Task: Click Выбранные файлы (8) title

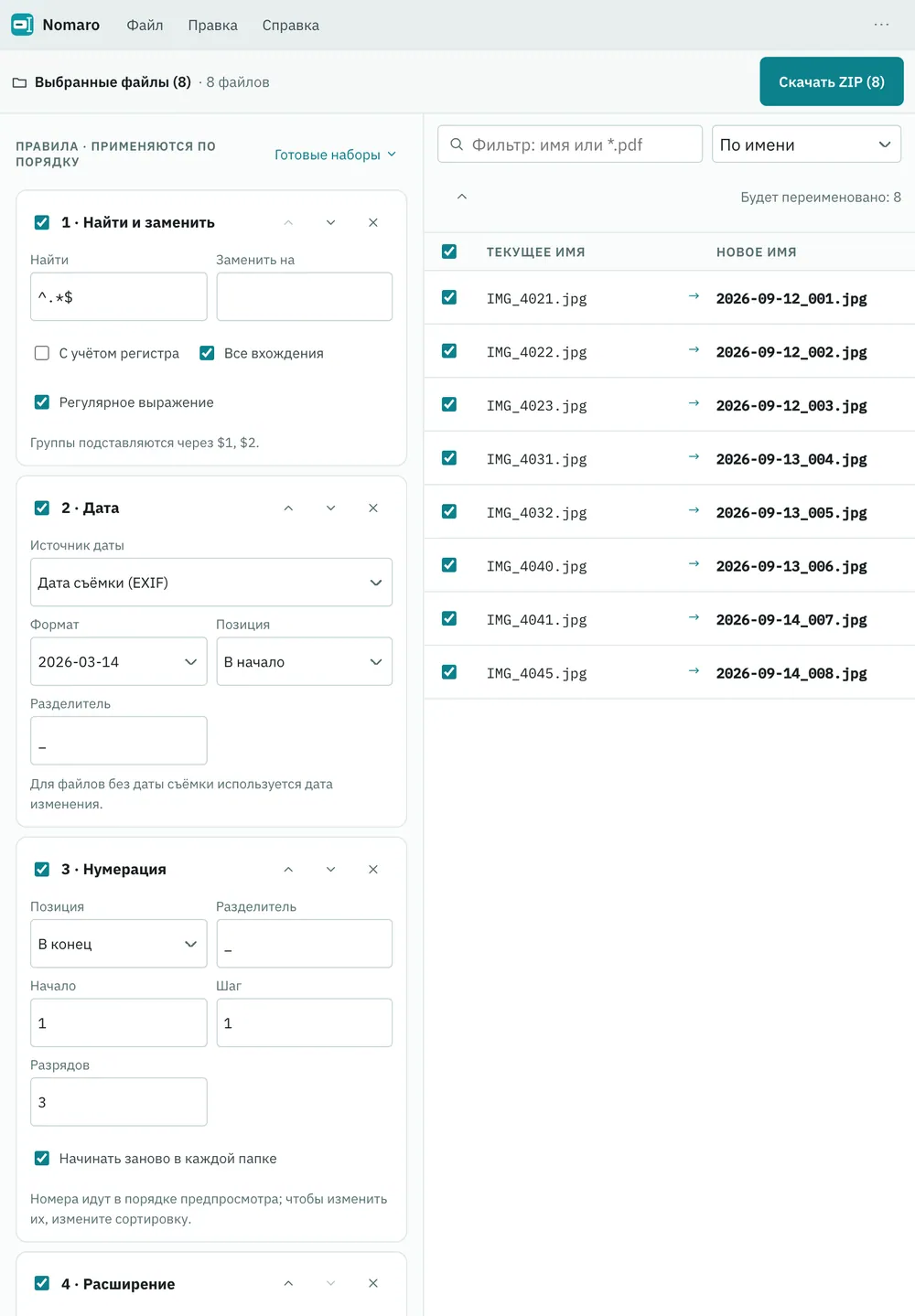Action: pyautogui.click(x=113, y=82)
